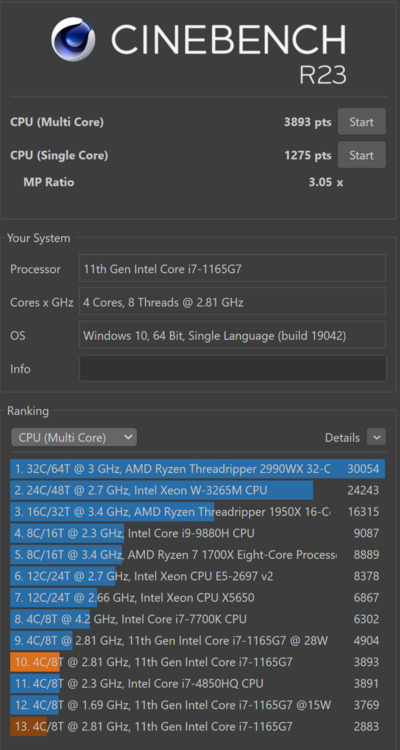Screen dimensions: 400x750
Task: Select the Xeon W-3265M ranking entry
Action: (x=198, y=490)
